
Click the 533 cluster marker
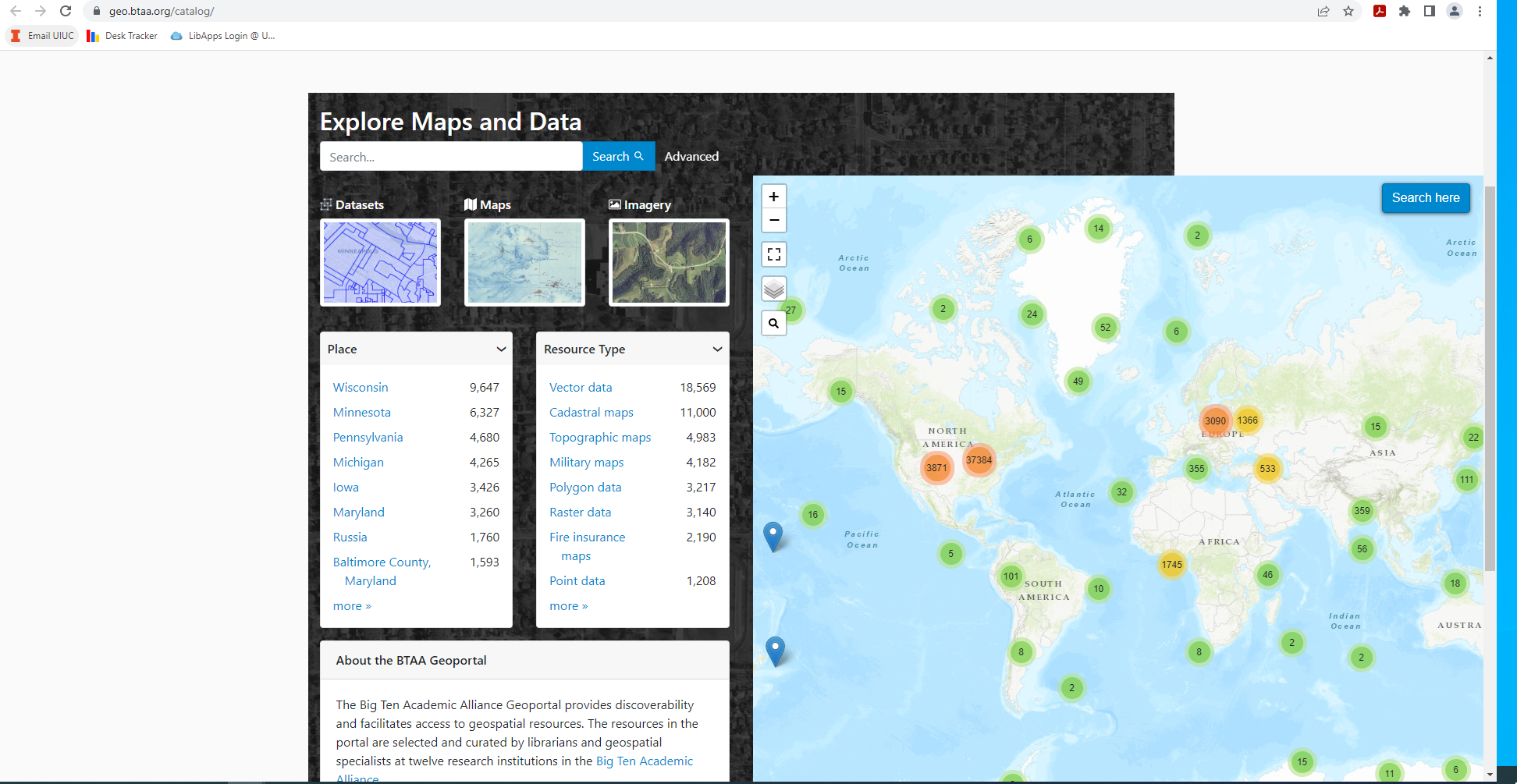coord(1267,469)
